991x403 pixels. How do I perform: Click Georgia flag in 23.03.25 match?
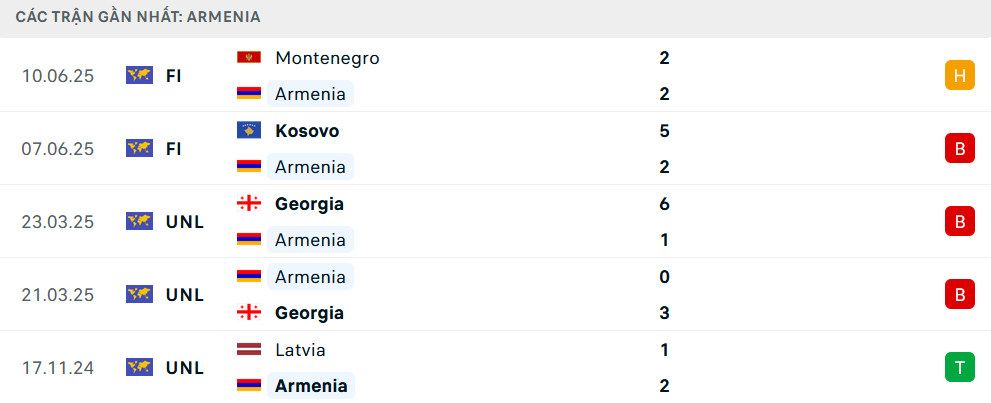[248, 204]
